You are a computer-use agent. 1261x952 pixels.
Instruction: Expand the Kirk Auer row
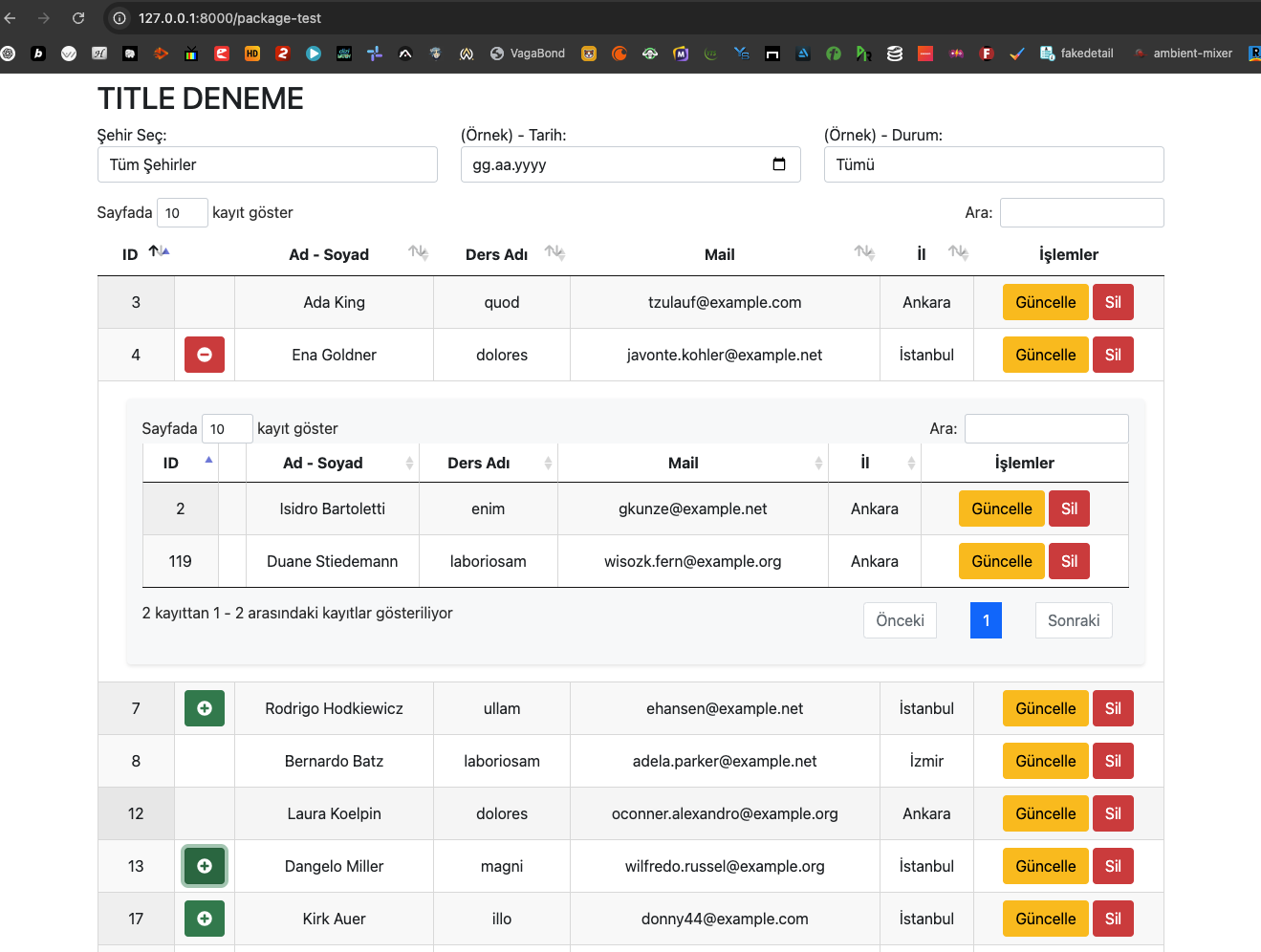click(204, 919)
